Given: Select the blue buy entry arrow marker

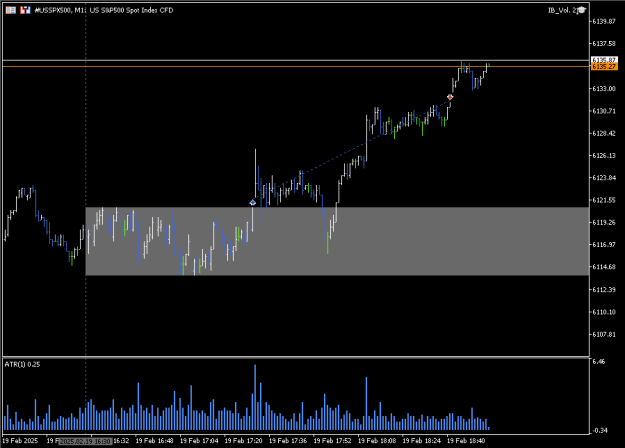Looking at the screenshot, I should pyautogui.click(x=253, y=202).
